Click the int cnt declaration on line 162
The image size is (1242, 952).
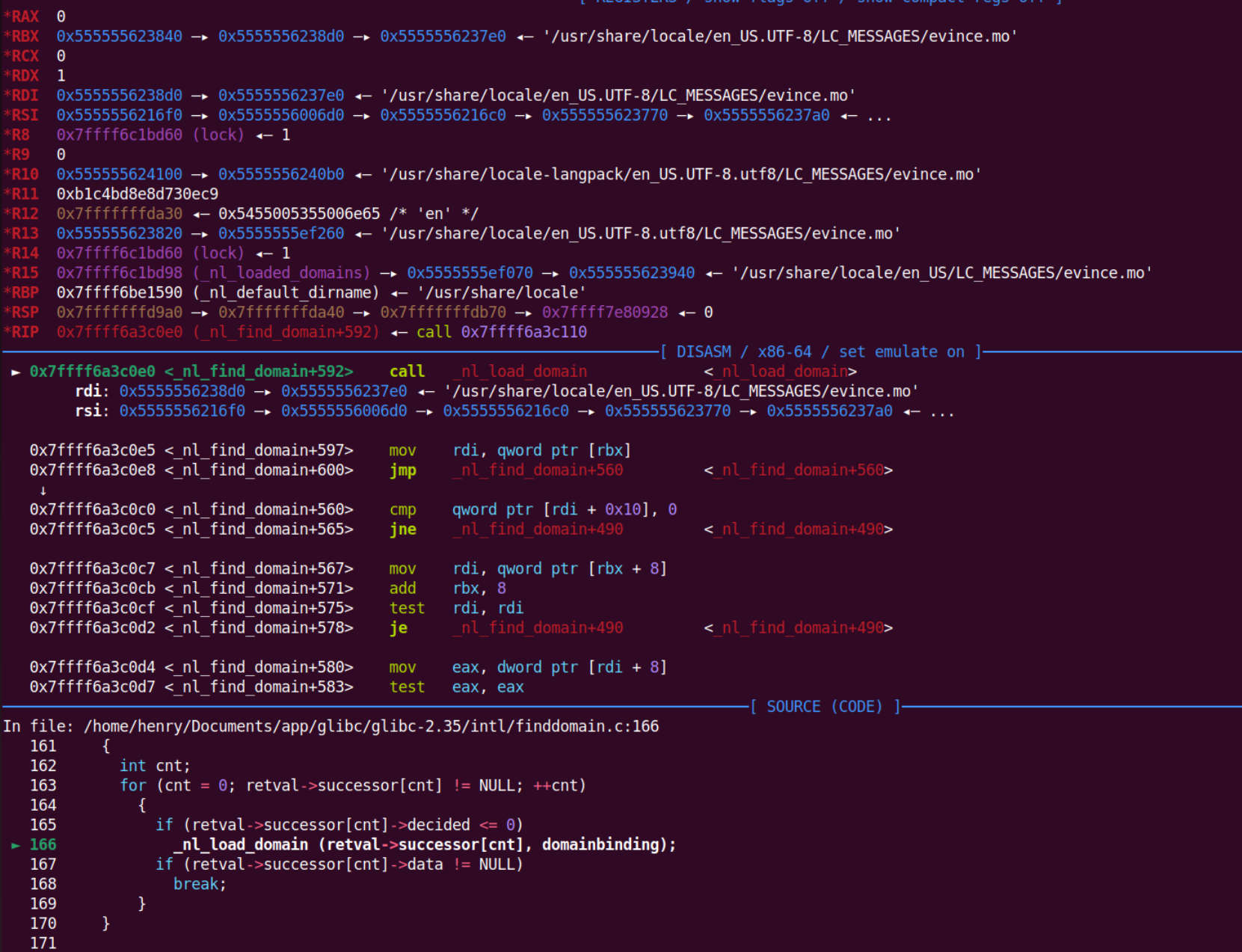pyautogui.click(x=155, y=766)
